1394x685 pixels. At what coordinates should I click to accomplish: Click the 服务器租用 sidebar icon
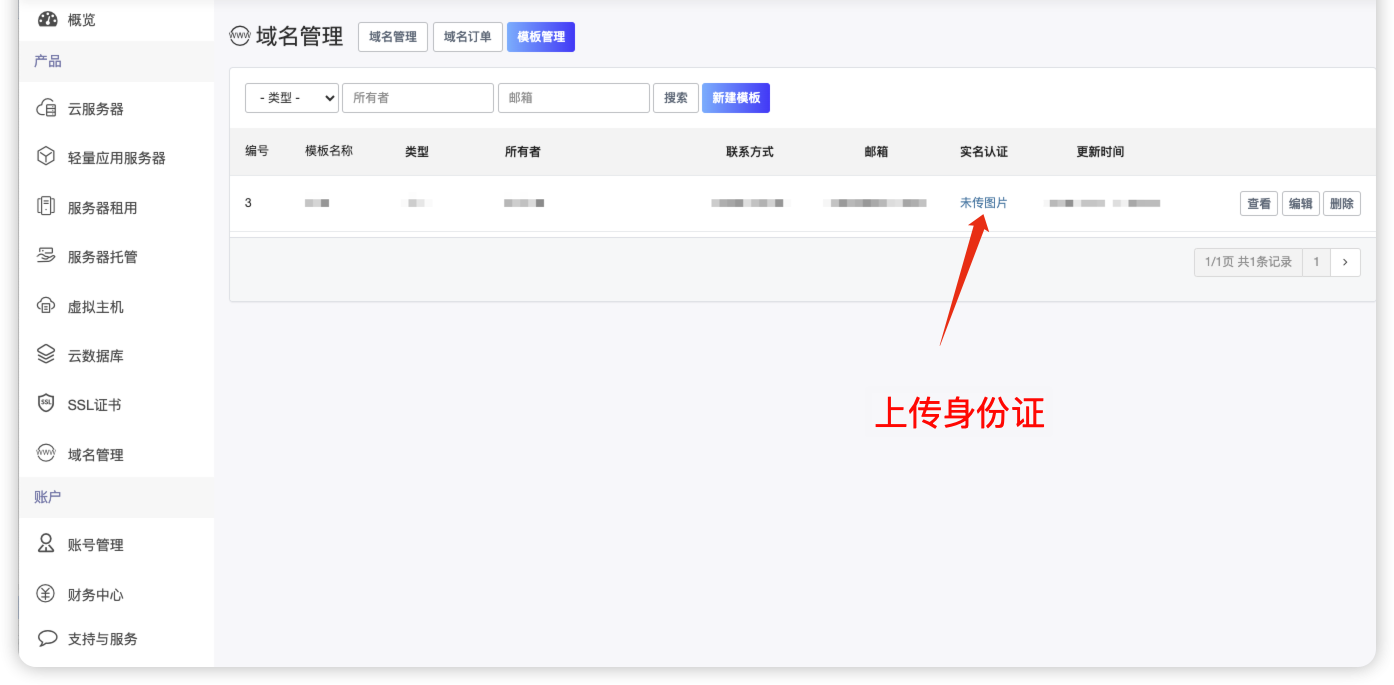(x=46, y=207)
